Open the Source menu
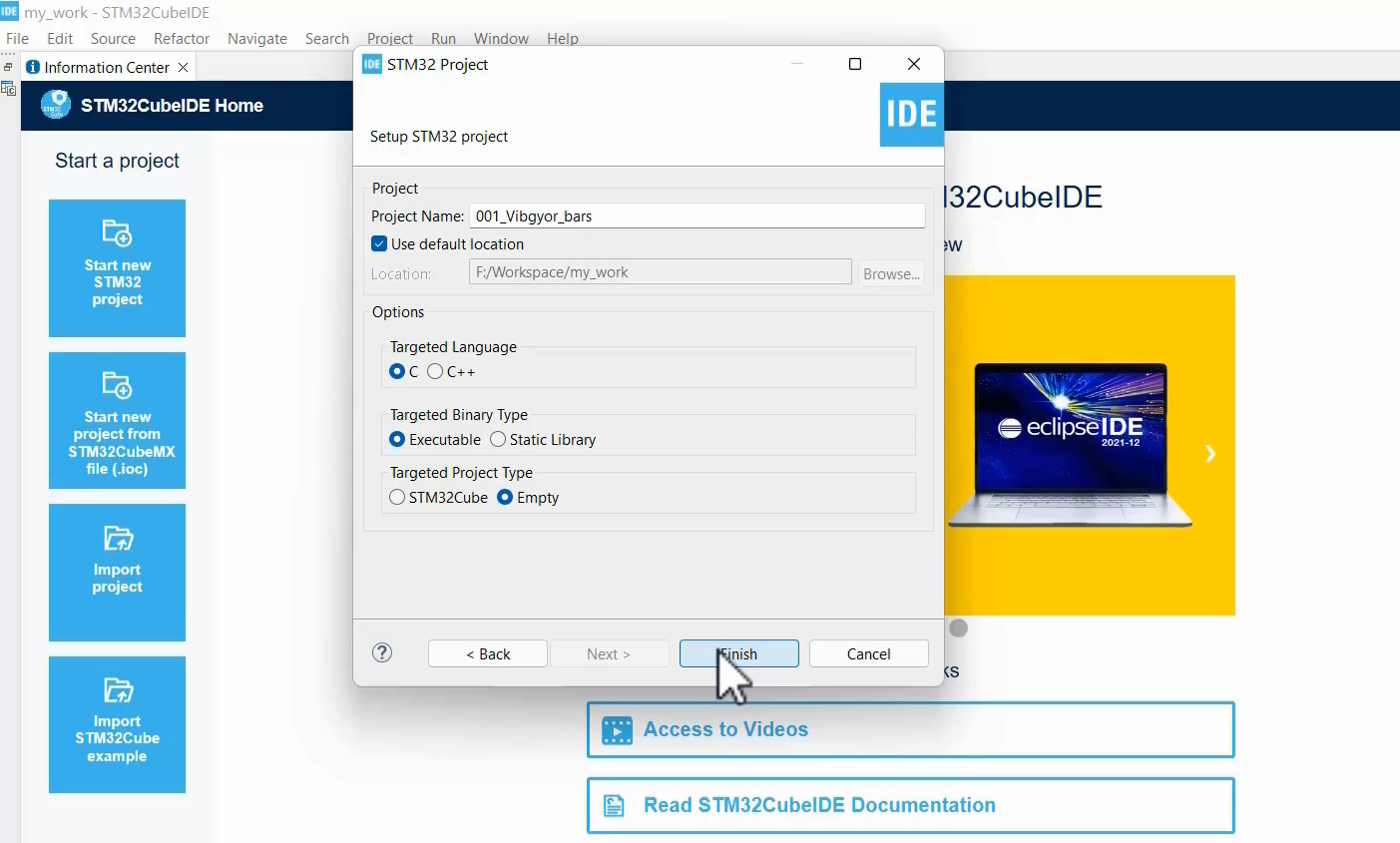Image resolution: width=1400 pixels, height=843 pixels. tap(113, 38)
